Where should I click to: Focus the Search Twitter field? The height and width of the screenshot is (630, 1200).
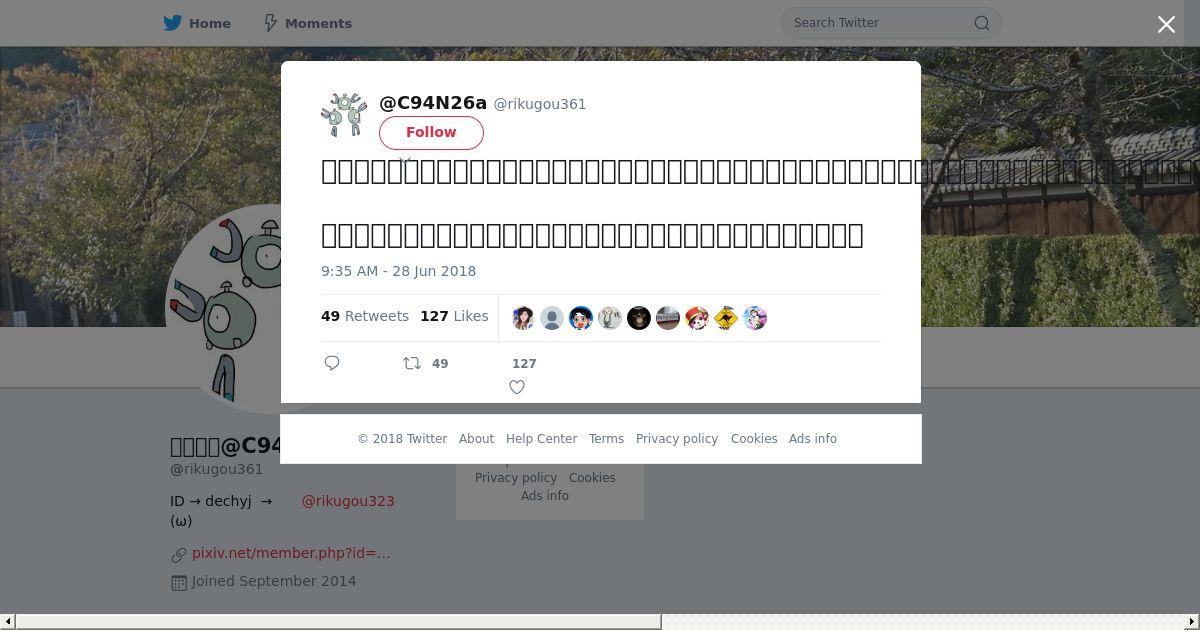(x=880, y=23)
